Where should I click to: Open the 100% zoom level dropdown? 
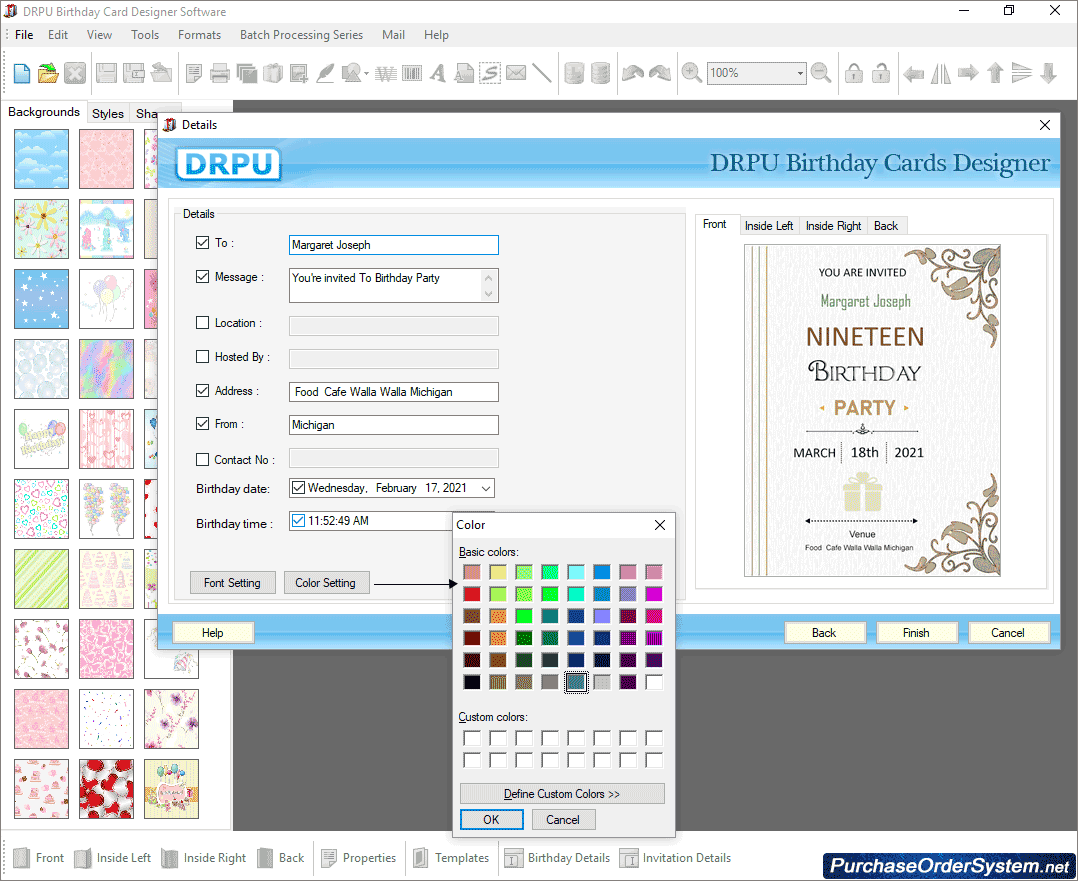click(800, 73)
